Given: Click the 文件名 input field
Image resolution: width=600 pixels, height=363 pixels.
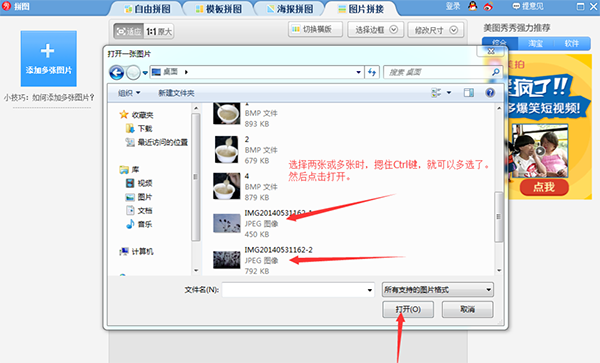Looking at the screenshot, I should tap(298, 290).
